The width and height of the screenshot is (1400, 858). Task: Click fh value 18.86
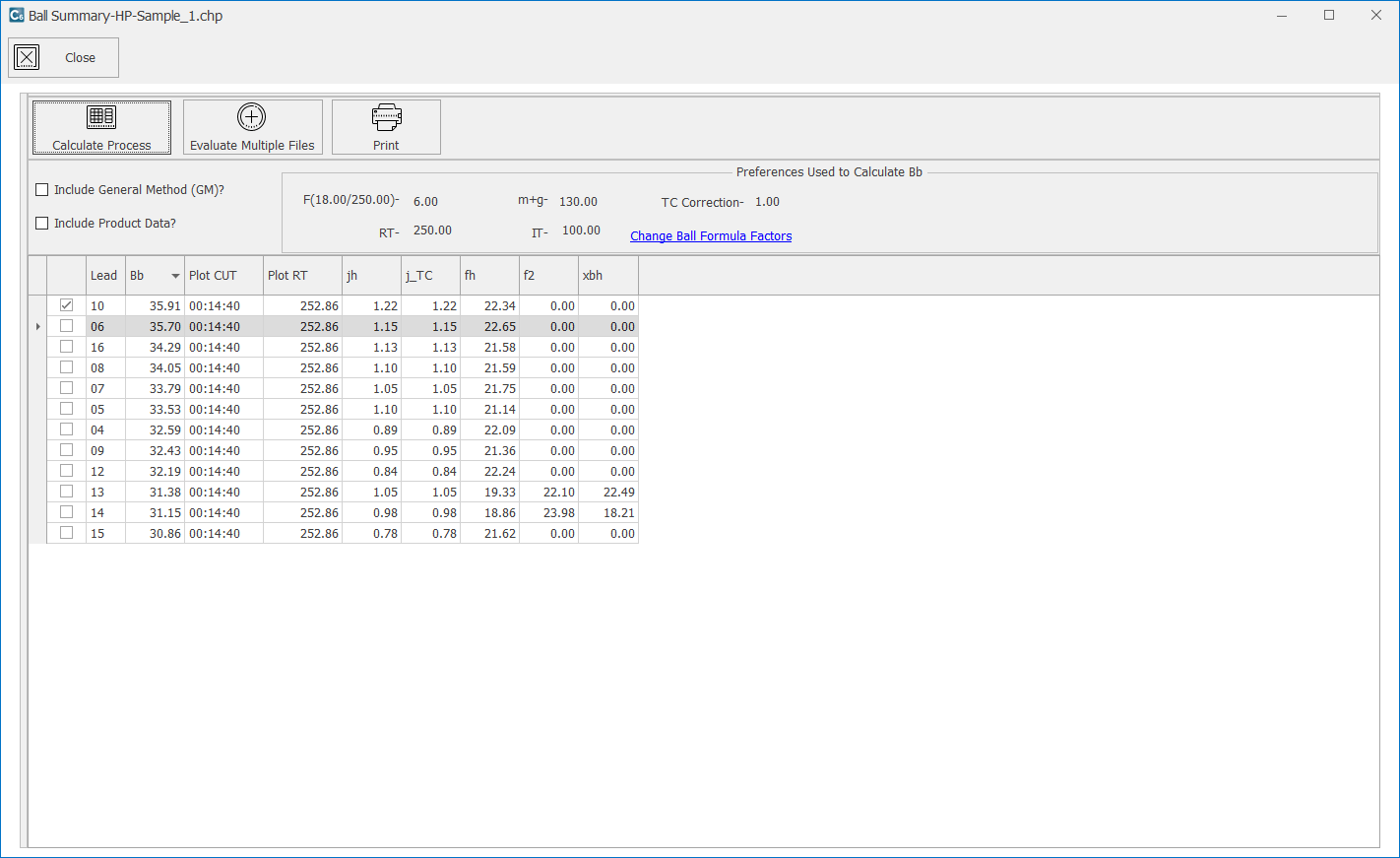coord(499,513)
